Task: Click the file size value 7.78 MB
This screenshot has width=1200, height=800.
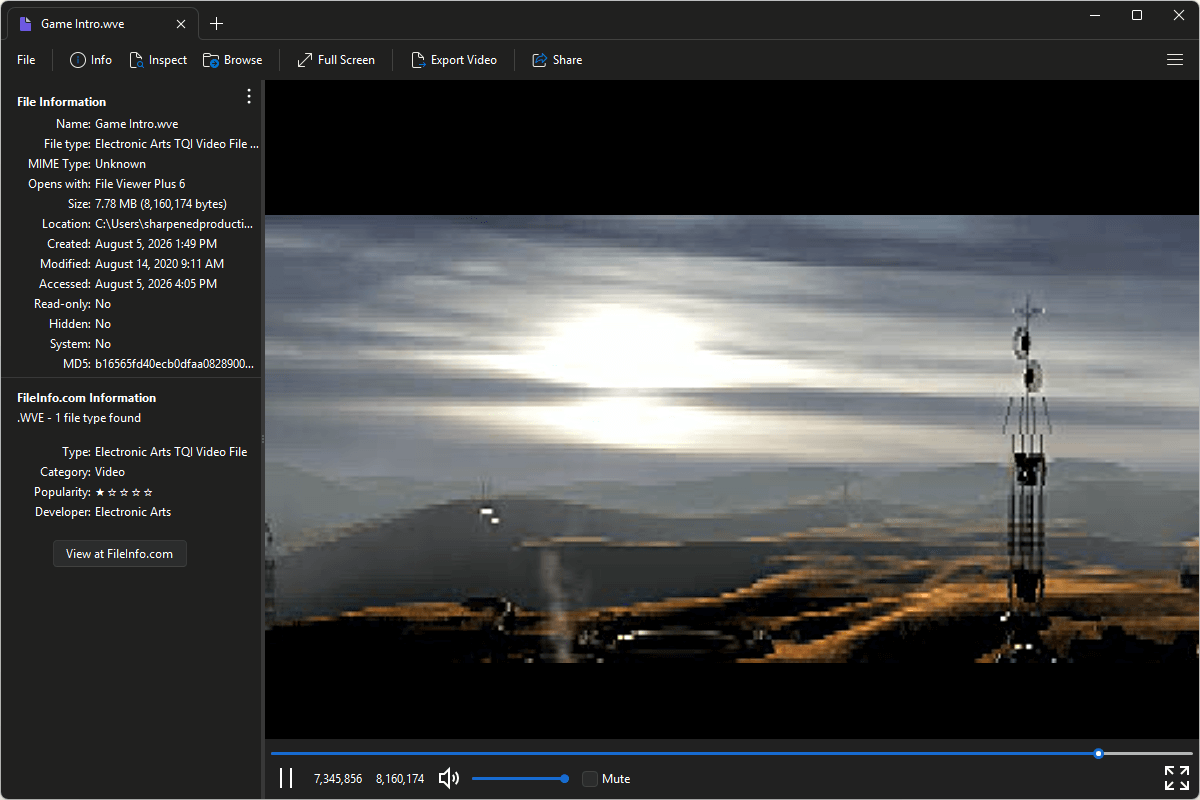Action: tap(161, 204)
